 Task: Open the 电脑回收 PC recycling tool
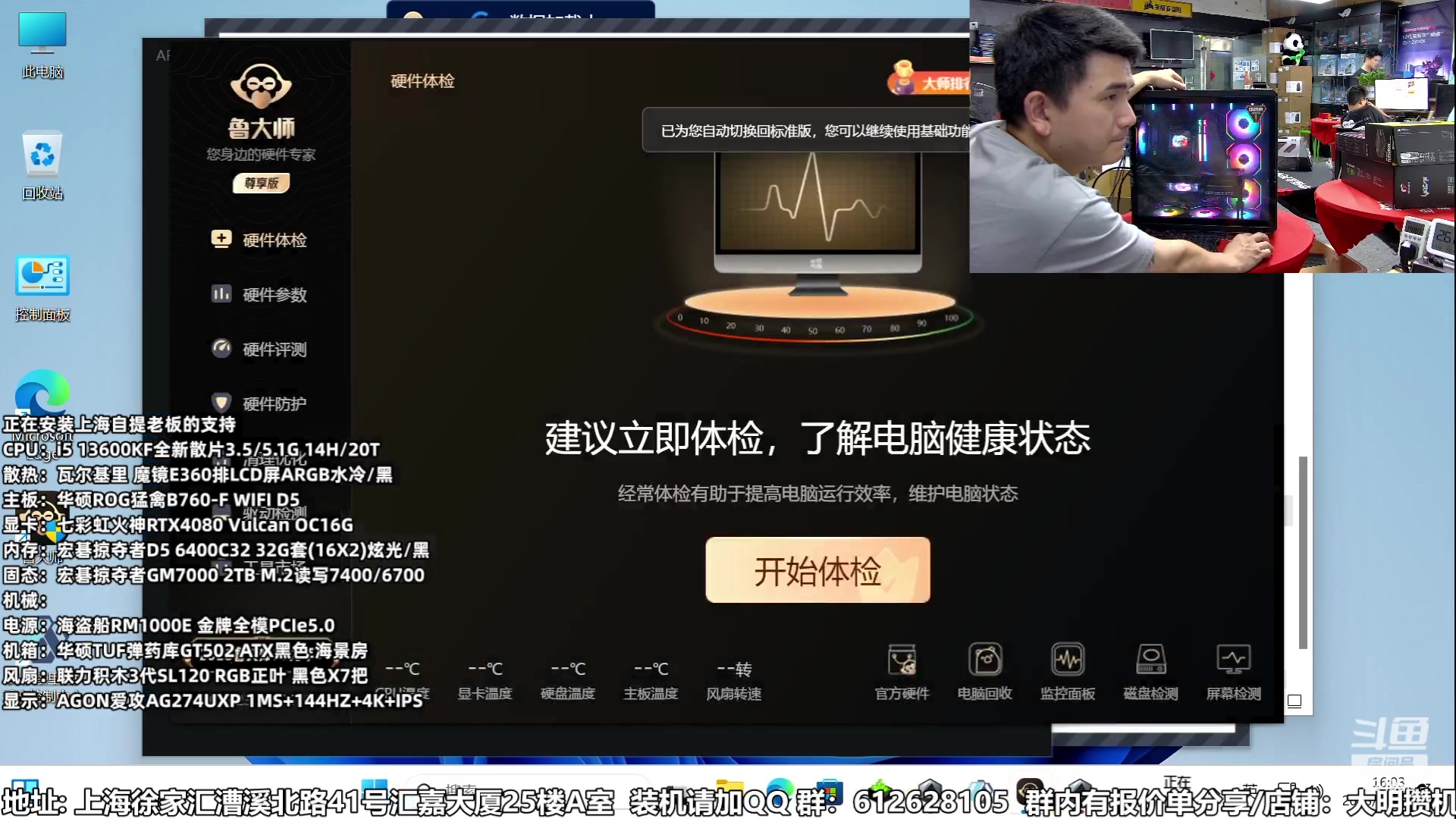[x=984, y=671]
